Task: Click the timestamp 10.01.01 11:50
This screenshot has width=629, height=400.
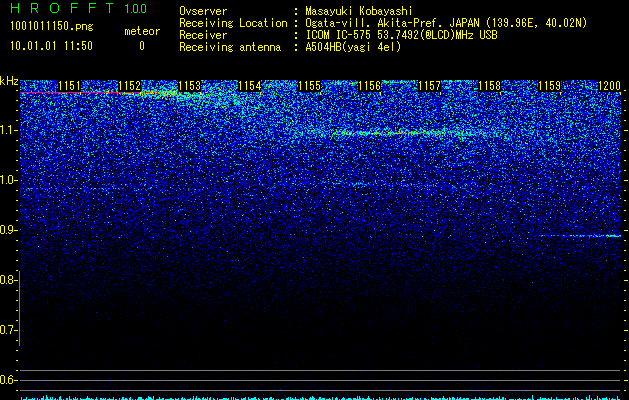Action: [51, 46]
